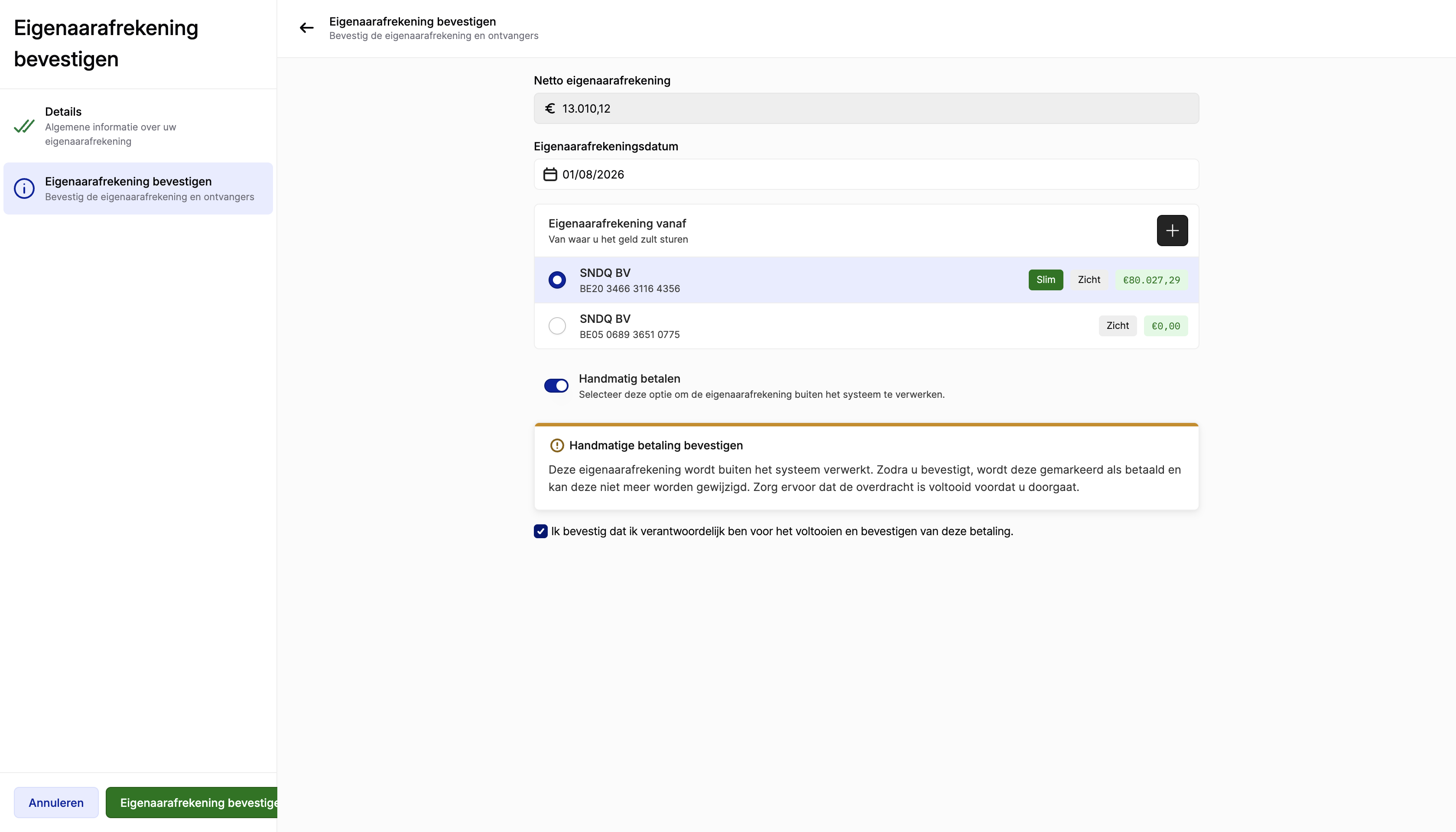Click the Zicht badge on the BE05 account

pyautogui.click(x=1117, y=326)
